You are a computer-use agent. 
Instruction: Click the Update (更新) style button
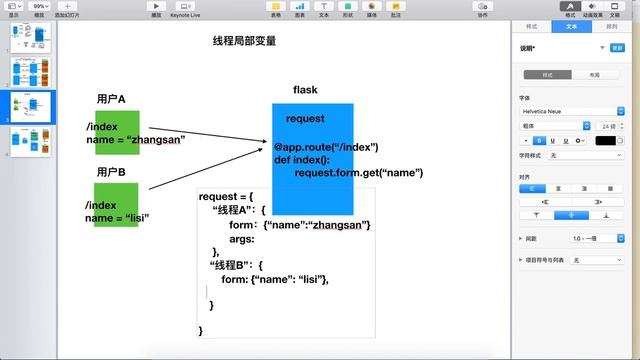click(617, 48)
